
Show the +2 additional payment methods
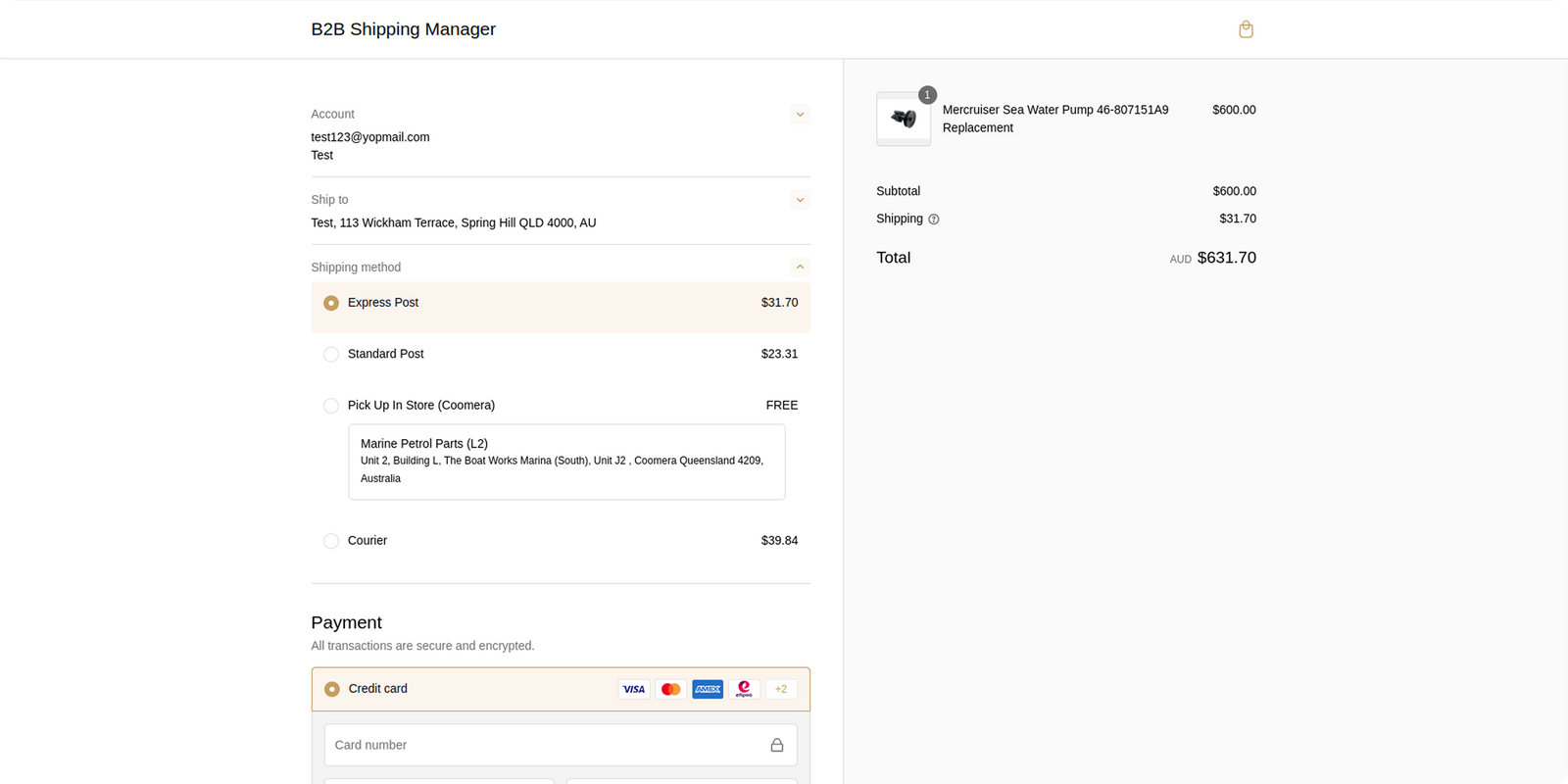point(781,689)
